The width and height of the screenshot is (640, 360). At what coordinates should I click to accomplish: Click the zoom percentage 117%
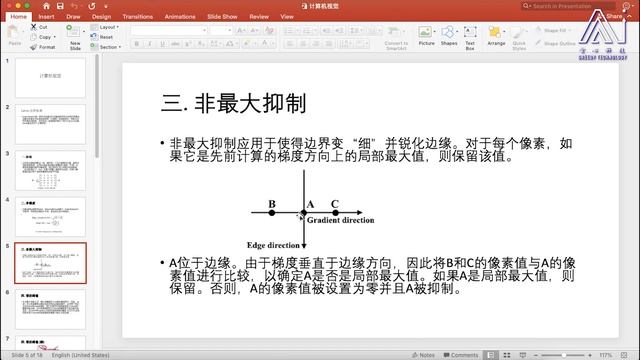(x=606, y=355)
